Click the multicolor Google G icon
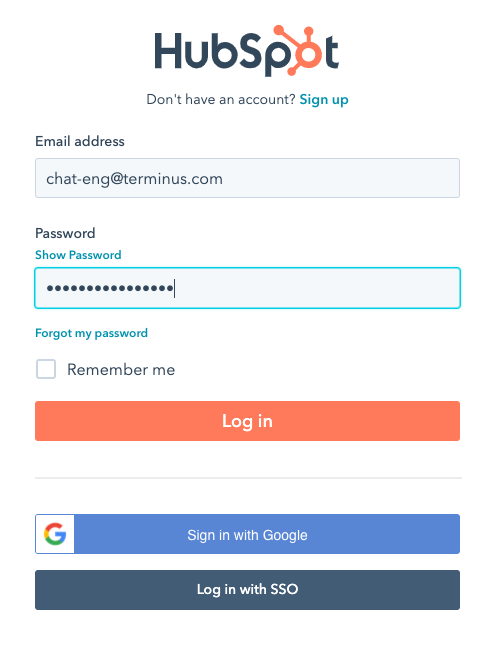The image size is (495, 647). 55,534
